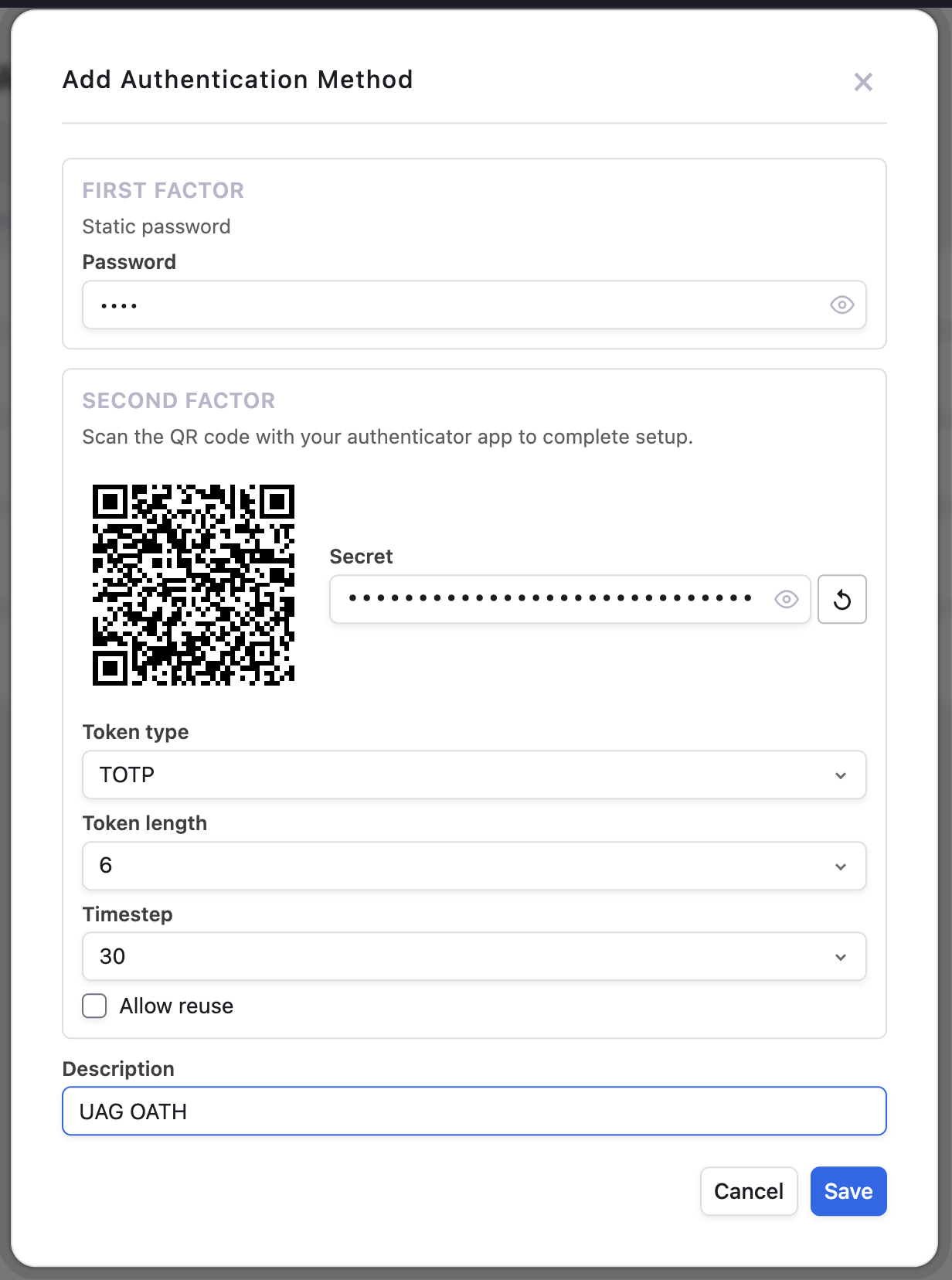Expand the Token length dropdown

coord(474,866)
